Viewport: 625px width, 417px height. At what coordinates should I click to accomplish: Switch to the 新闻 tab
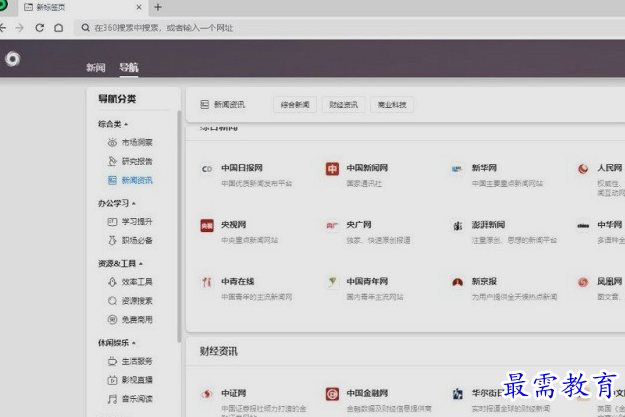(x=96, y=68)
